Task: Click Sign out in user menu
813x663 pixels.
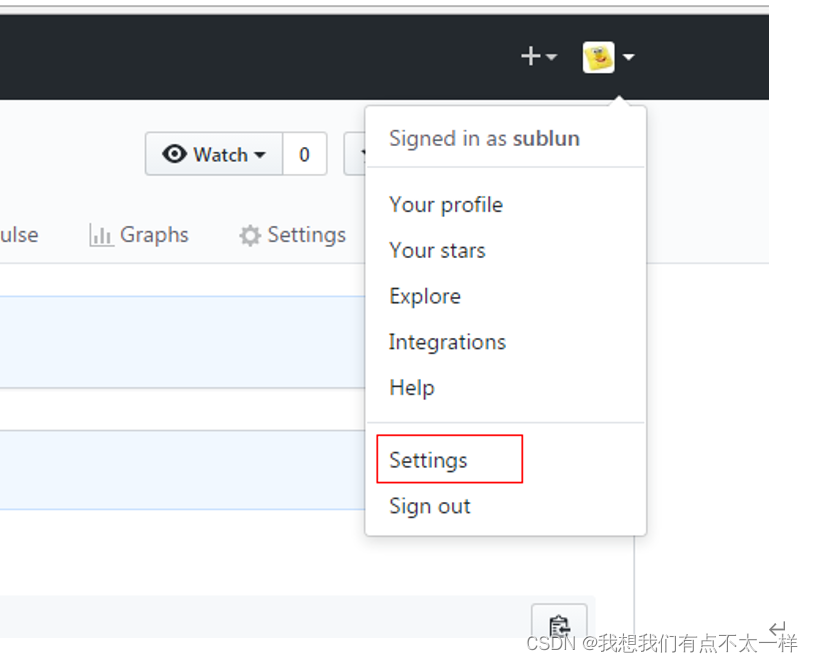Action: [x=430, y=506]
